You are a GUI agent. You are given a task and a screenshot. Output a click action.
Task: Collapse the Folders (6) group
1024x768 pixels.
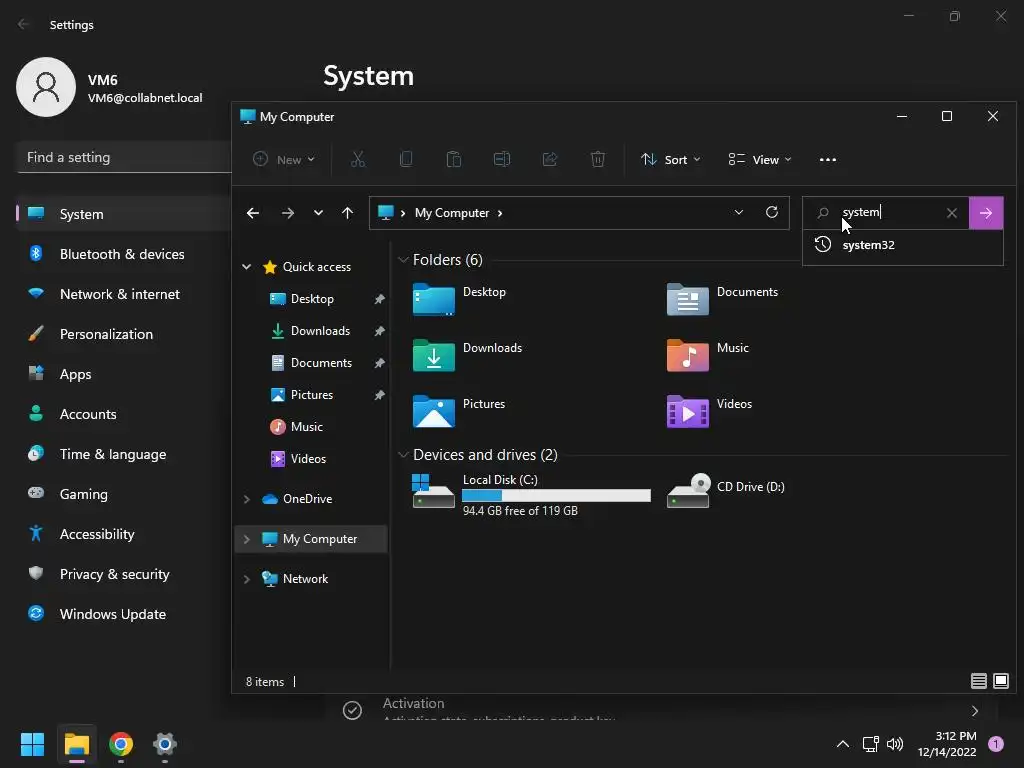pos(403,260)
